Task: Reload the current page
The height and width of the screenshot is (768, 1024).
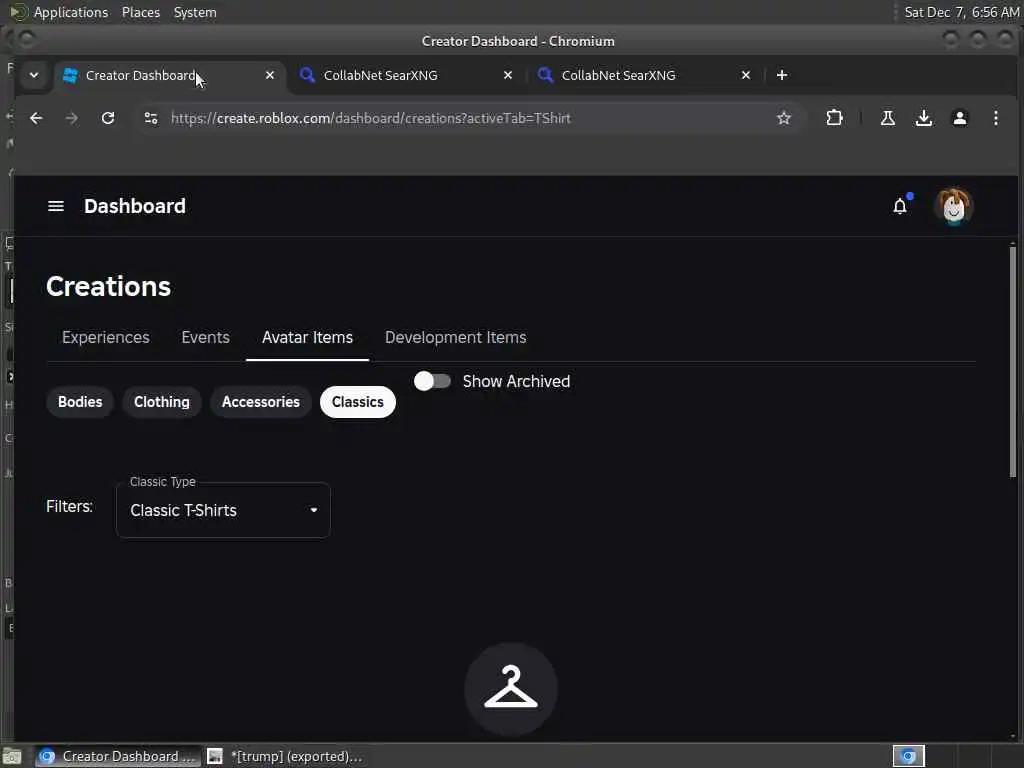Action: point(108,118)
